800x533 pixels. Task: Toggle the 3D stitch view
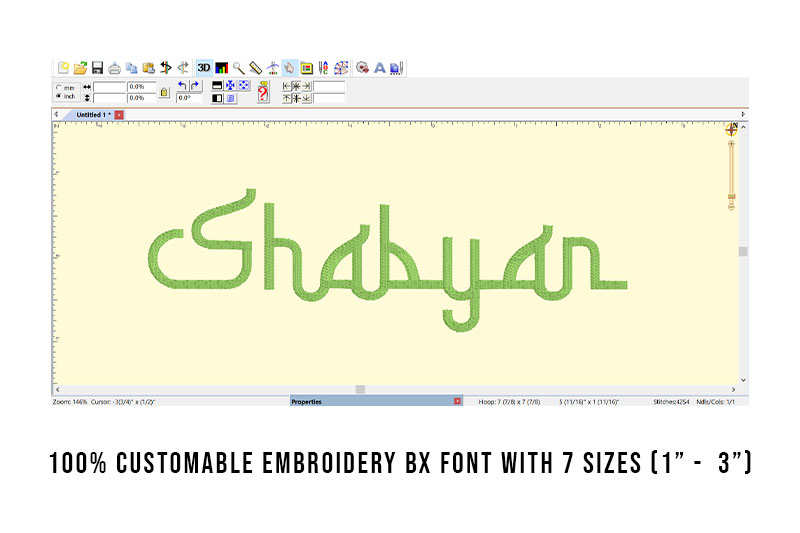(x=204, y=68)
